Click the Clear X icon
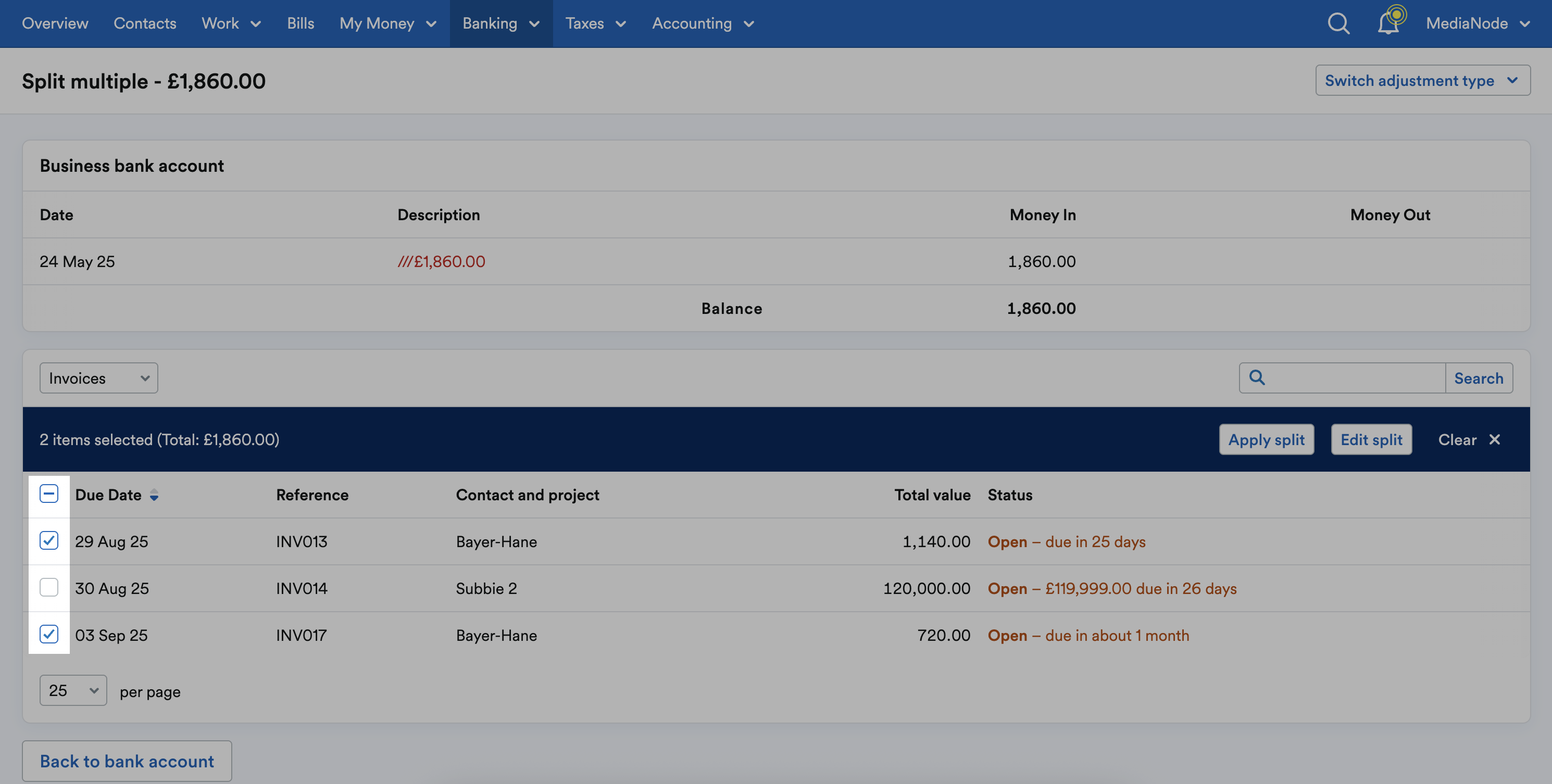Image resolution: width=1552 pixels, height=784 pixels. pyautogui.click(x=1495, y=439)
